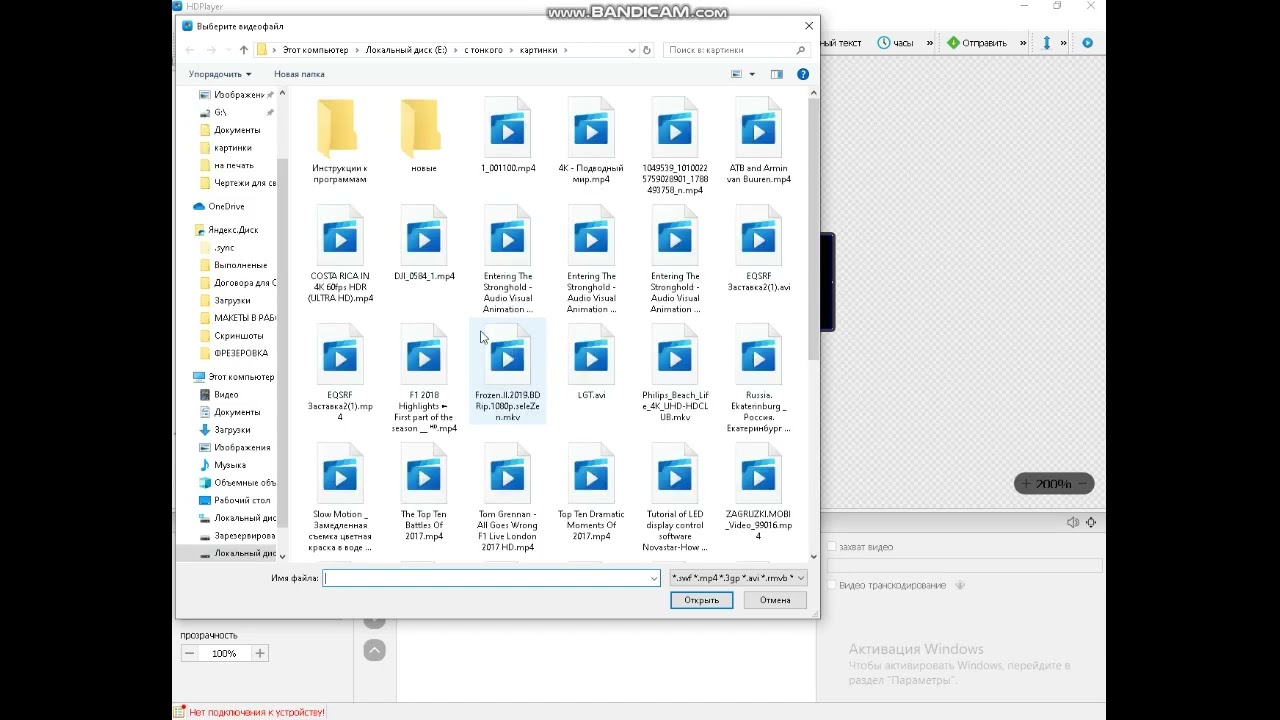The image size is (1280, 720).
Task: Click the move-up round arrow button in HDPlayer
Action: [x=374, y=651]
